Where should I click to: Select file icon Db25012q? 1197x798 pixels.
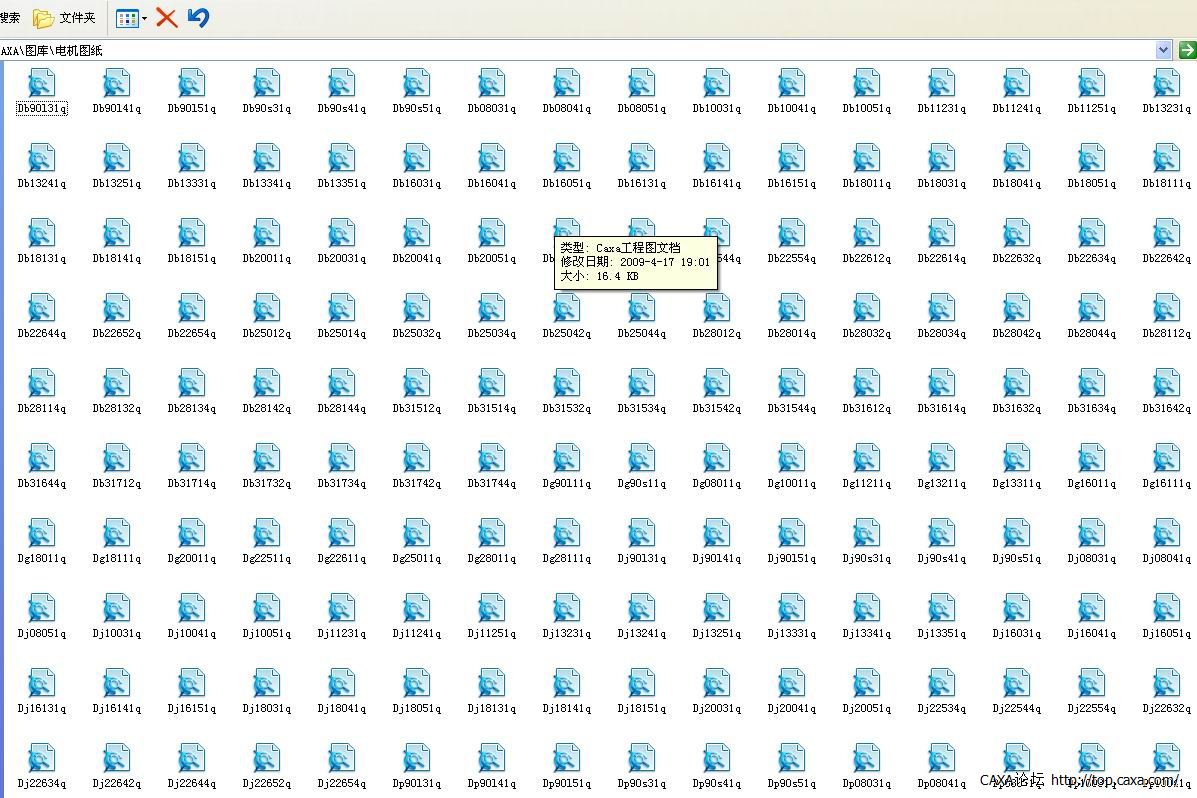coord(266,307)
